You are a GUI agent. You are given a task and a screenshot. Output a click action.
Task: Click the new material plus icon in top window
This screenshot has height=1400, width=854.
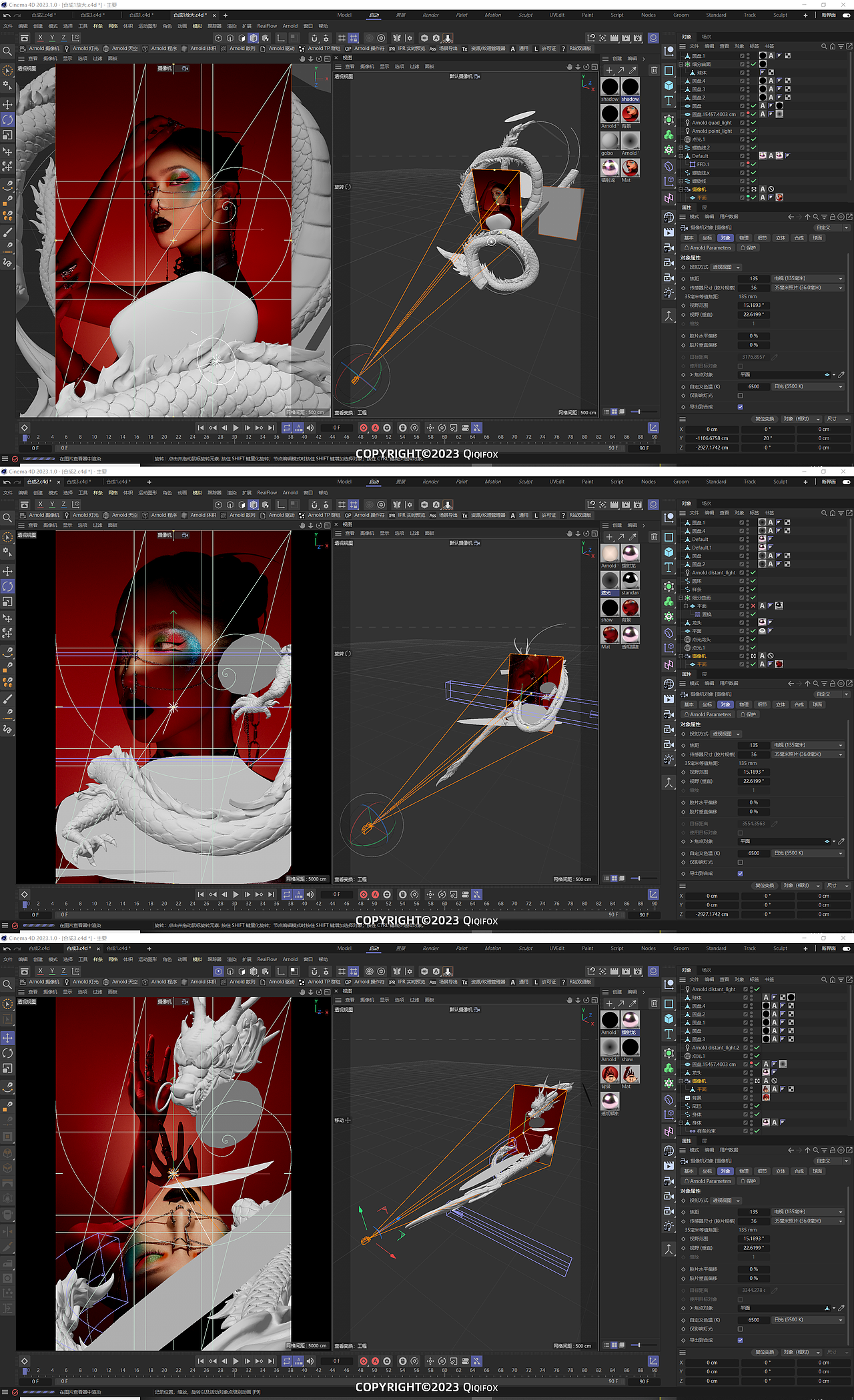click(609, 70)
